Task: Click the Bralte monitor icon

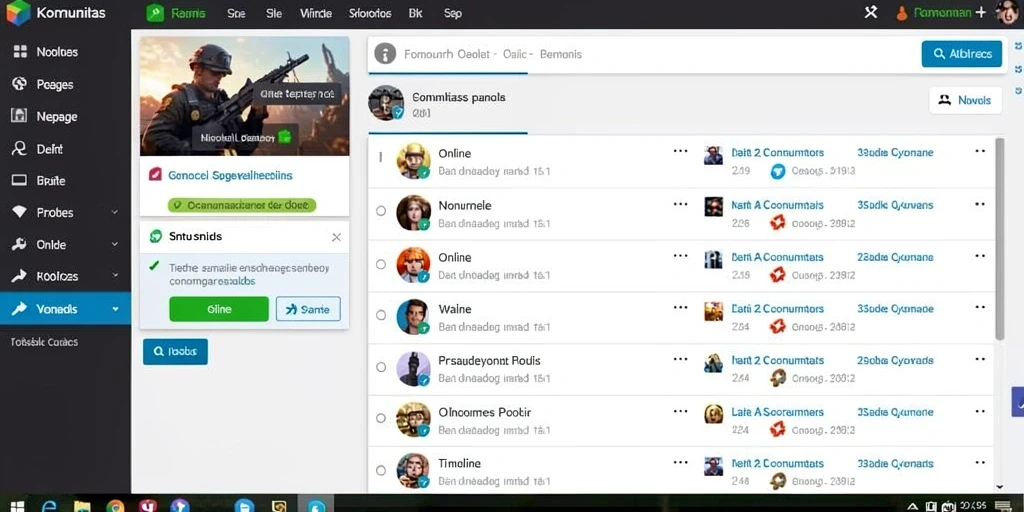Action: click(x=19, y=180)
